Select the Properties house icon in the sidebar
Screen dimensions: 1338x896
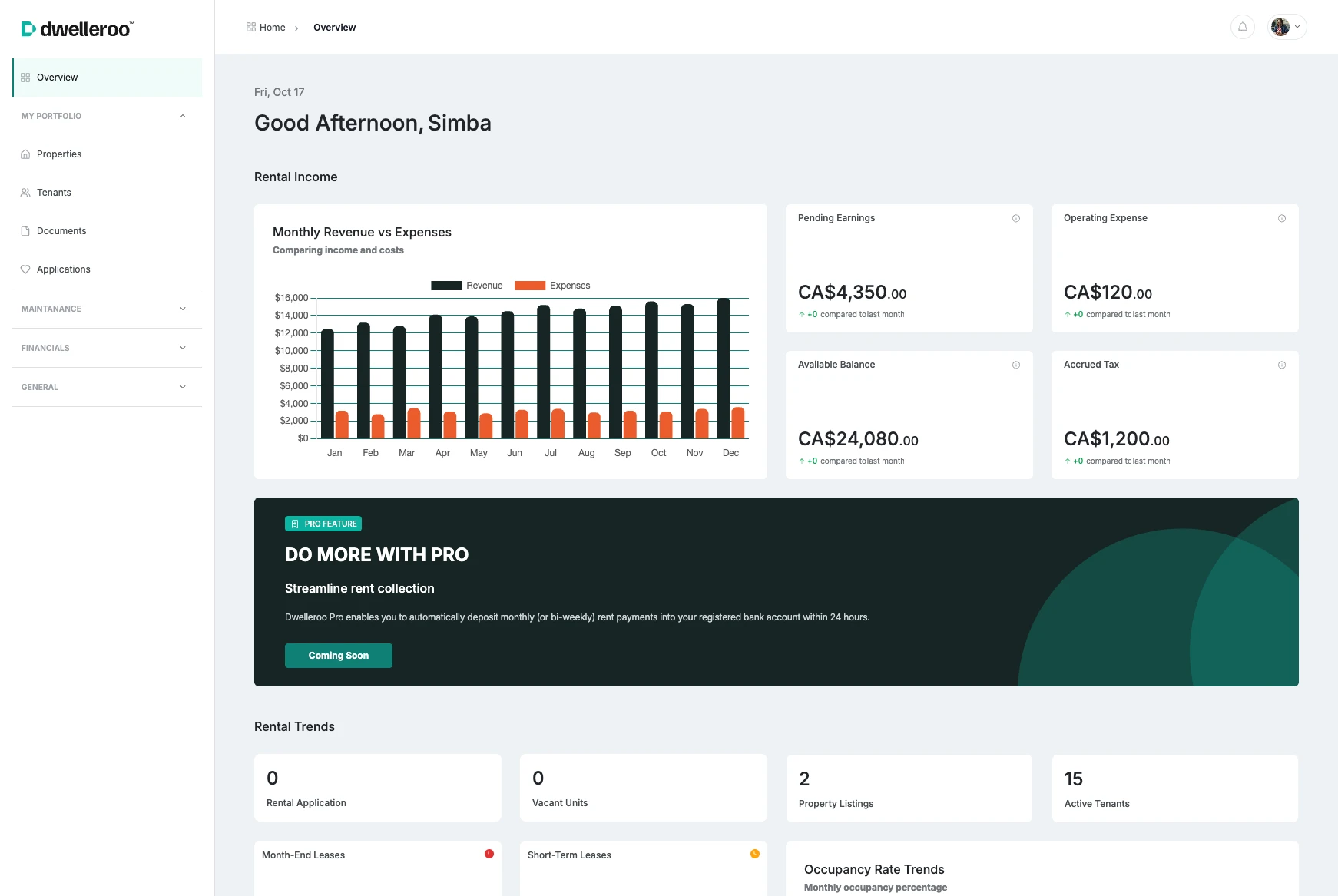[25, 154]
